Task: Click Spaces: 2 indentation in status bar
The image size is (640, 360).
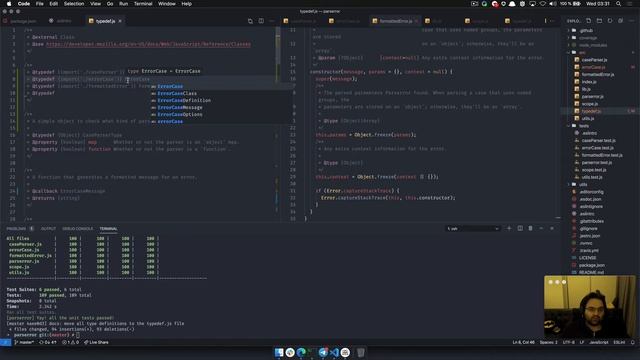Action: [548, 342]
